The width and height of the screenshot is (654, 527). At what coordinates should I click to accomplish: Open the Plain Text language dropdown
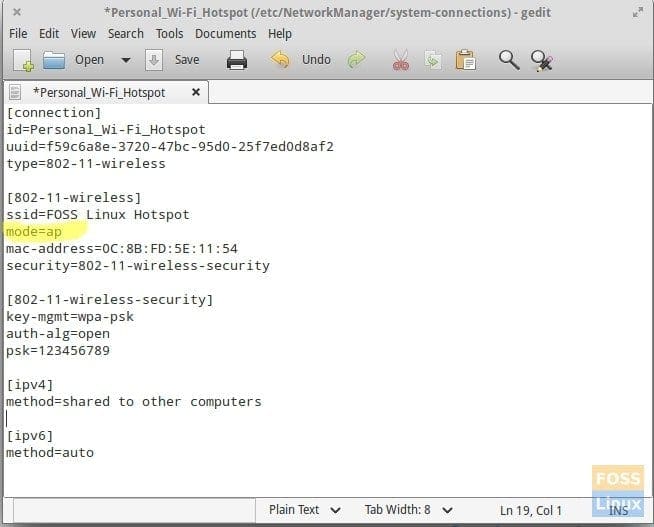click(304, 510)
